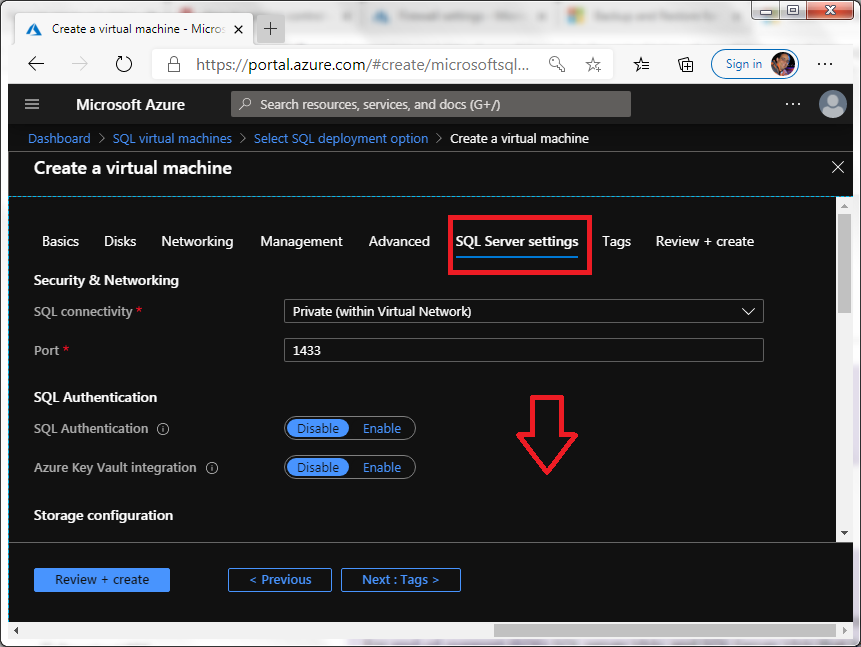The image size is (861, 647).
Task: Close the Create a virtual machine blade
Action: pyautogui.click(x=837, y=167)
